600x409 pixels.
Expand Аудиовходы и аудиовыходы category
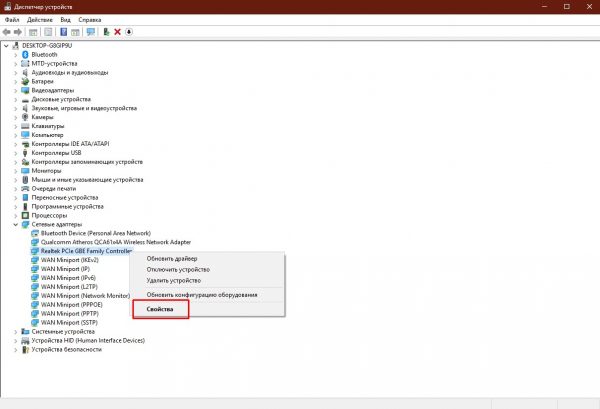tap(16, 72)
